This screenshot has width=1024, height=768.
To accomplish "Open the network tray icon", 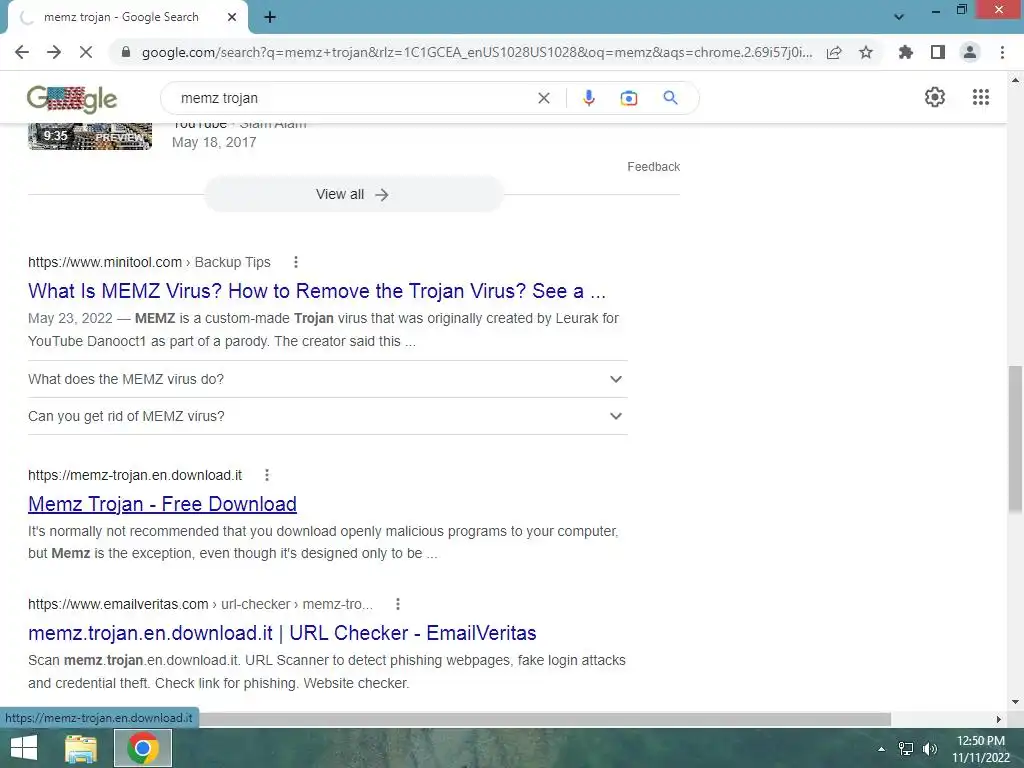I will [x=906, y=749].
